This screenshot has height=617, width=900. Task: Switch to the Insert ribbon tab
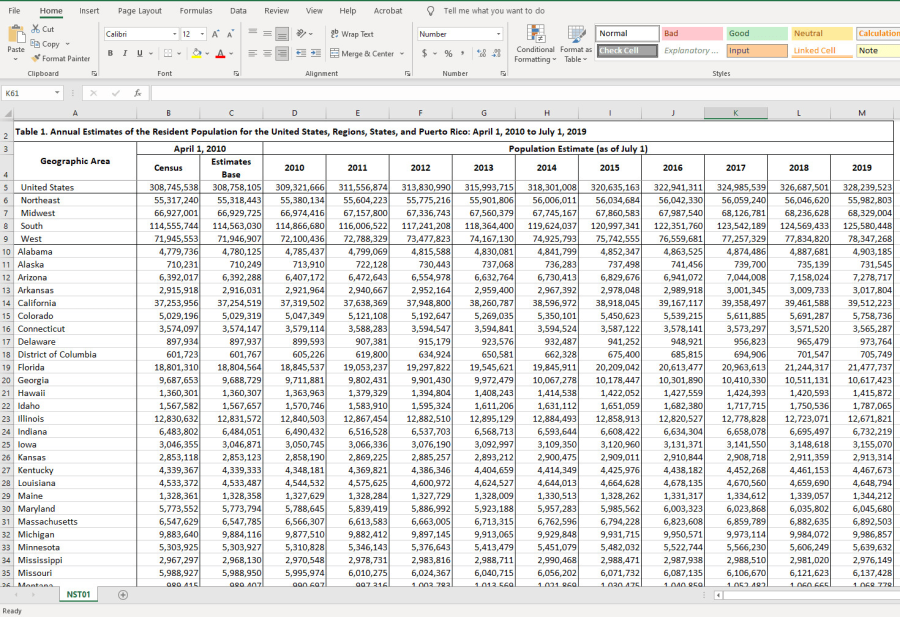point(89,11)
